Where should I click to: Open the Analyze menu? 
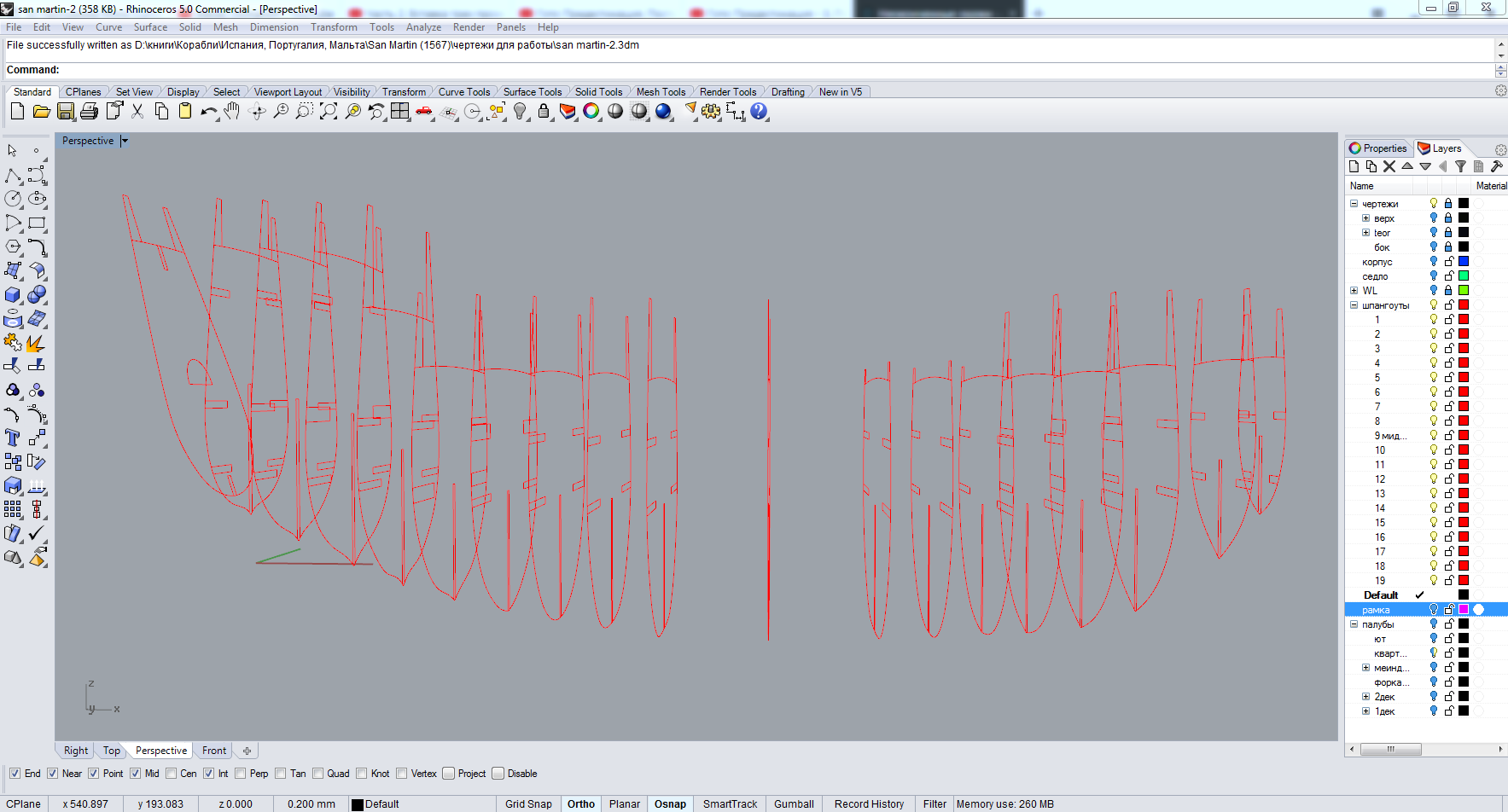423,27
